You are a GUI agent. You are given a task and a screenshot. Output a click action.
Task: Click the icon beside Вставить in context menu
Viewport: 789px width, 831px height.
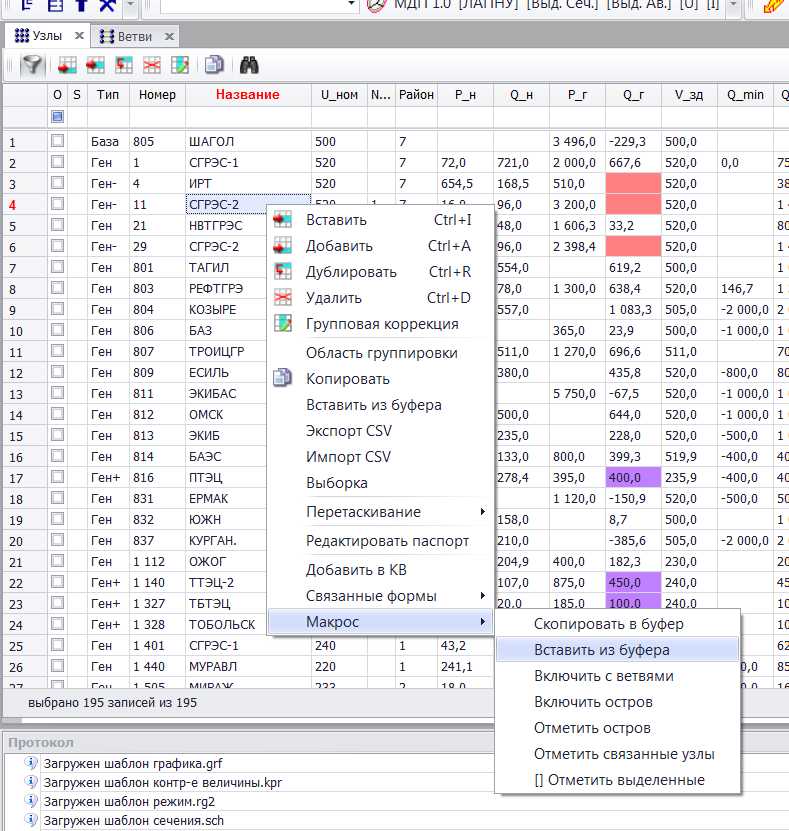click(x=282, y=220)
